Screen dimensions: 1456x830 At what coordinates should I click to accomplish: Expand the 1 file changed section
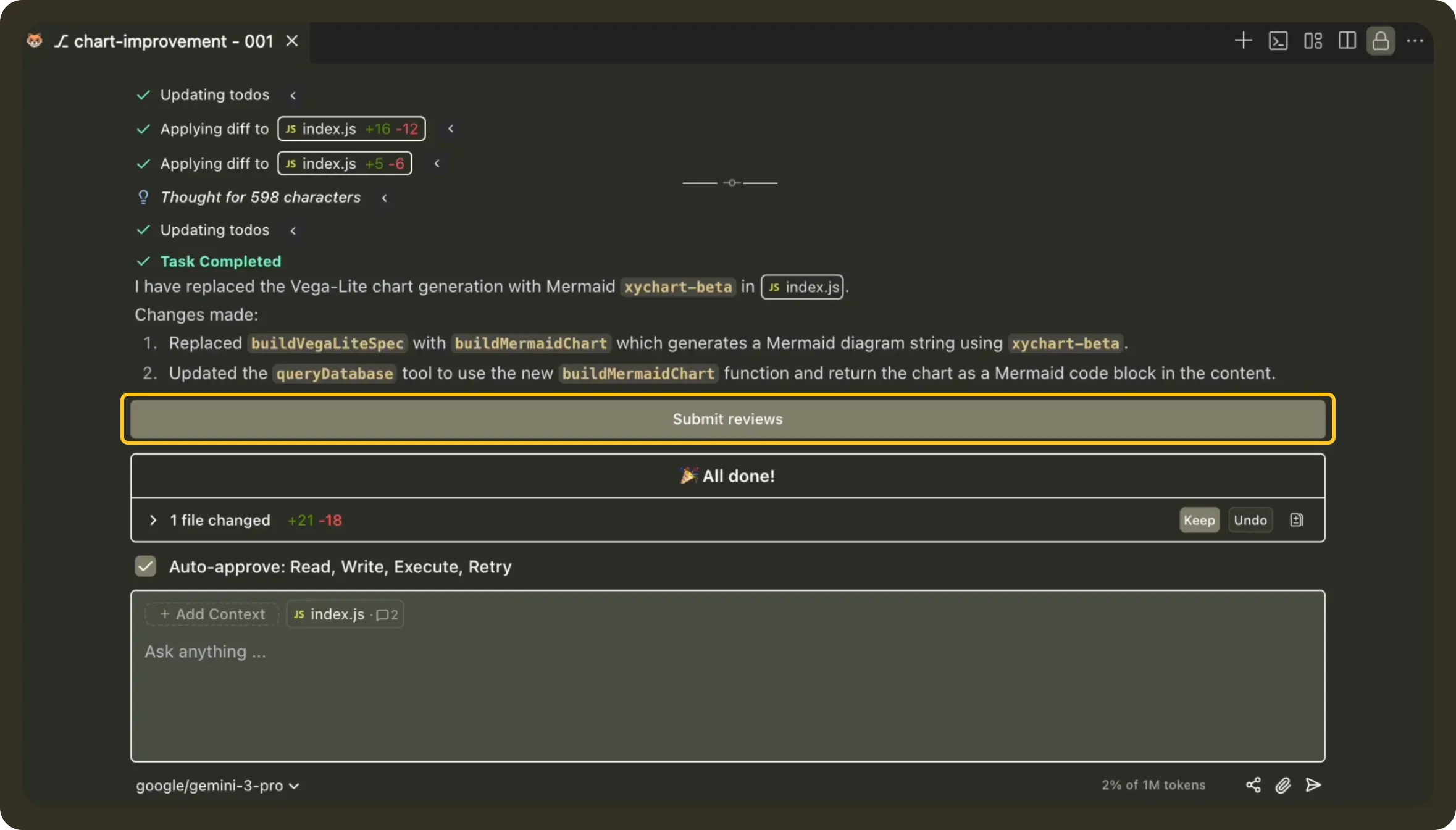click(153, 520)
